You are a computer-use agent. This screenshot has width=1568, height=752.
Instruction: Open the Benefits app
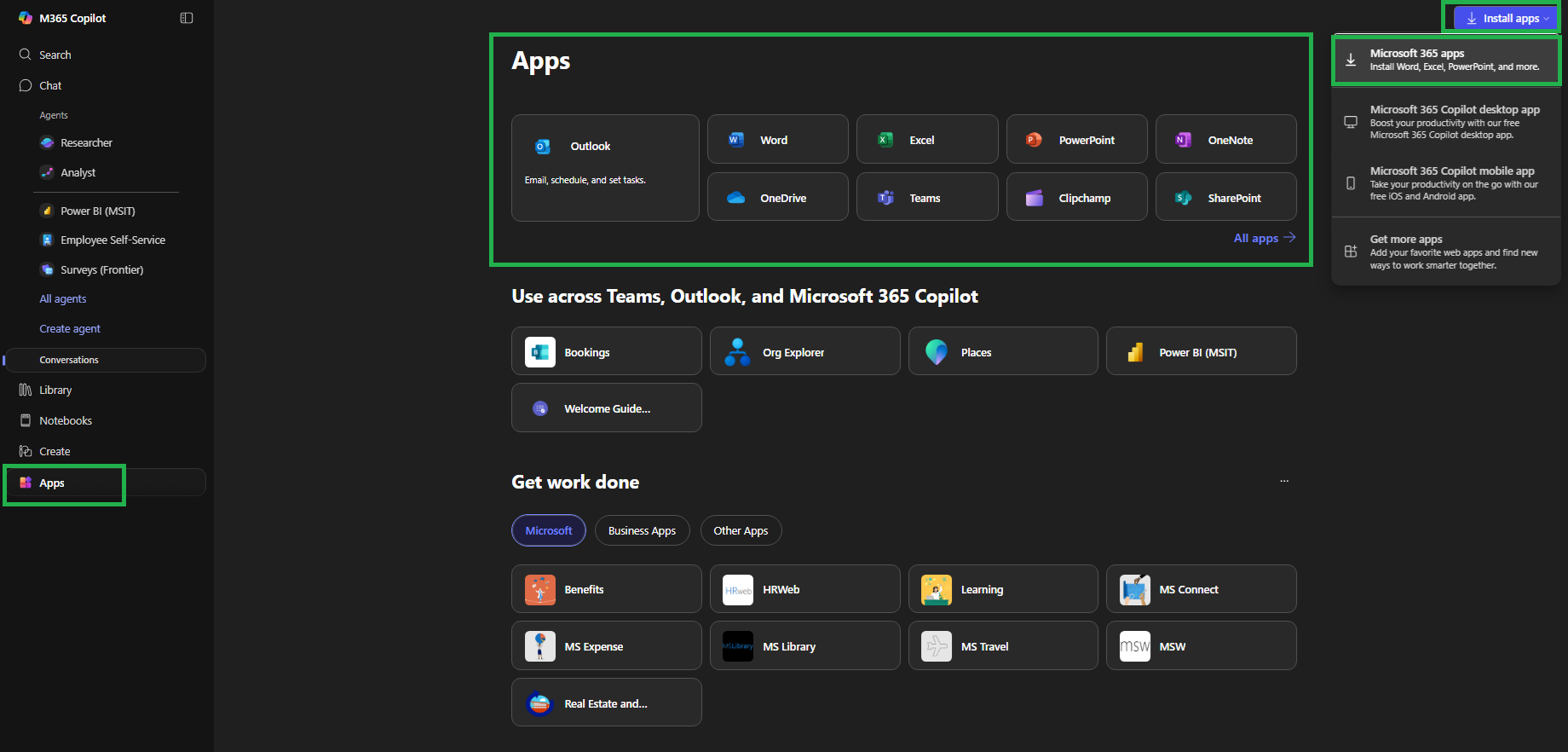tap(607, 589)
